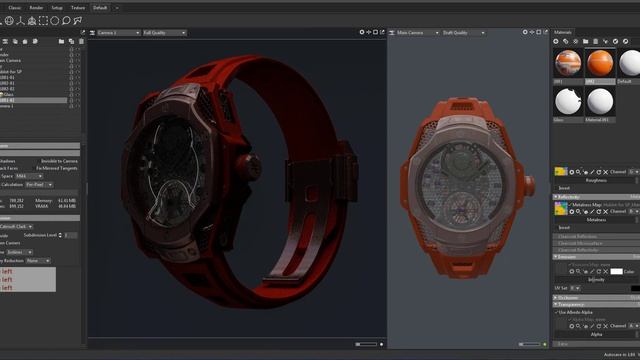The height and width of the screenshot is (360, 640).
Task: Click the Emission color swatch
Action: click(x=616, y=271)
